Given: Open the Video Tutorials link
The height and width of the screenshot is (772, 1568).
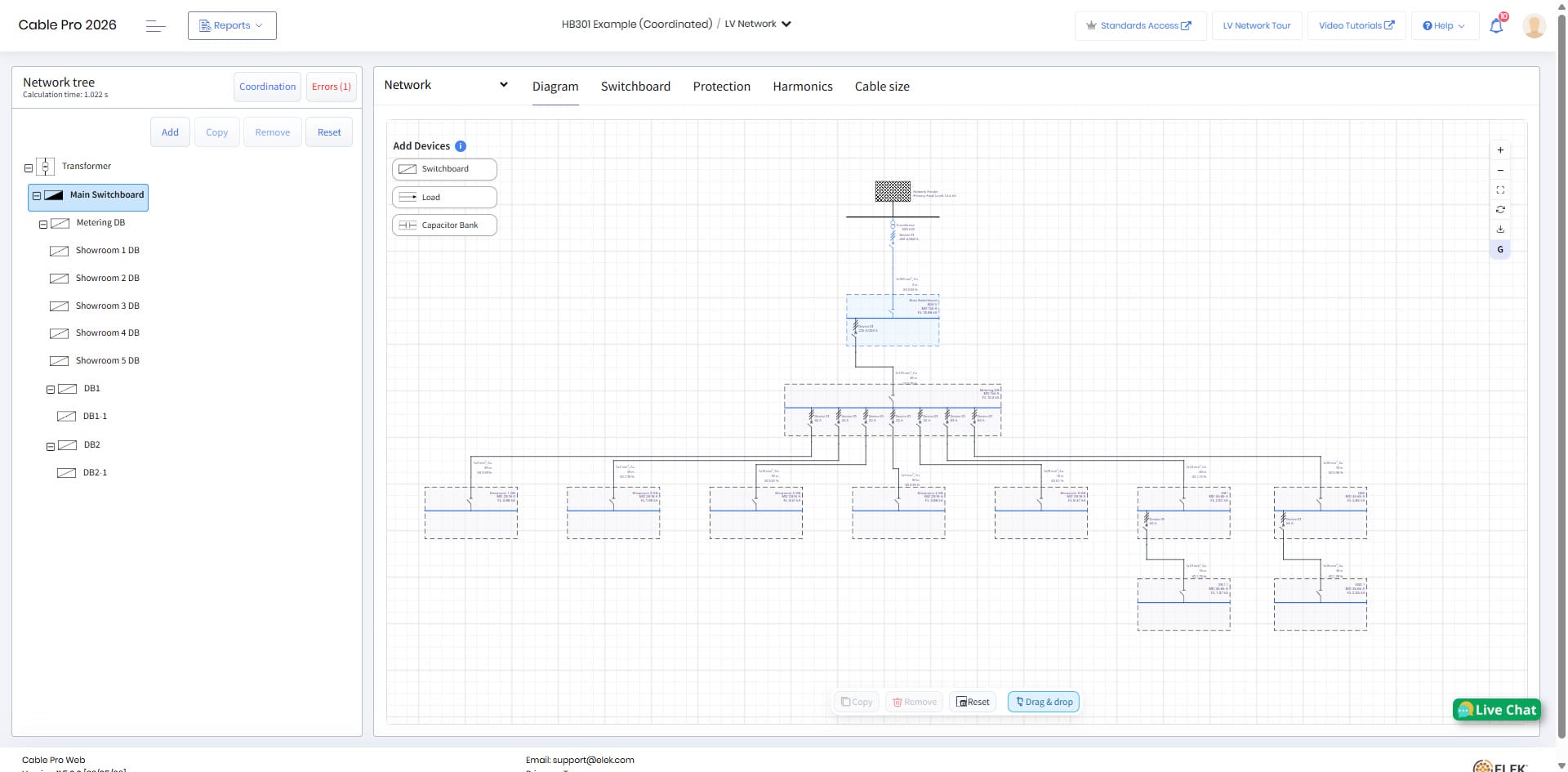Looking at the screenshot, I should (1356, 25).
